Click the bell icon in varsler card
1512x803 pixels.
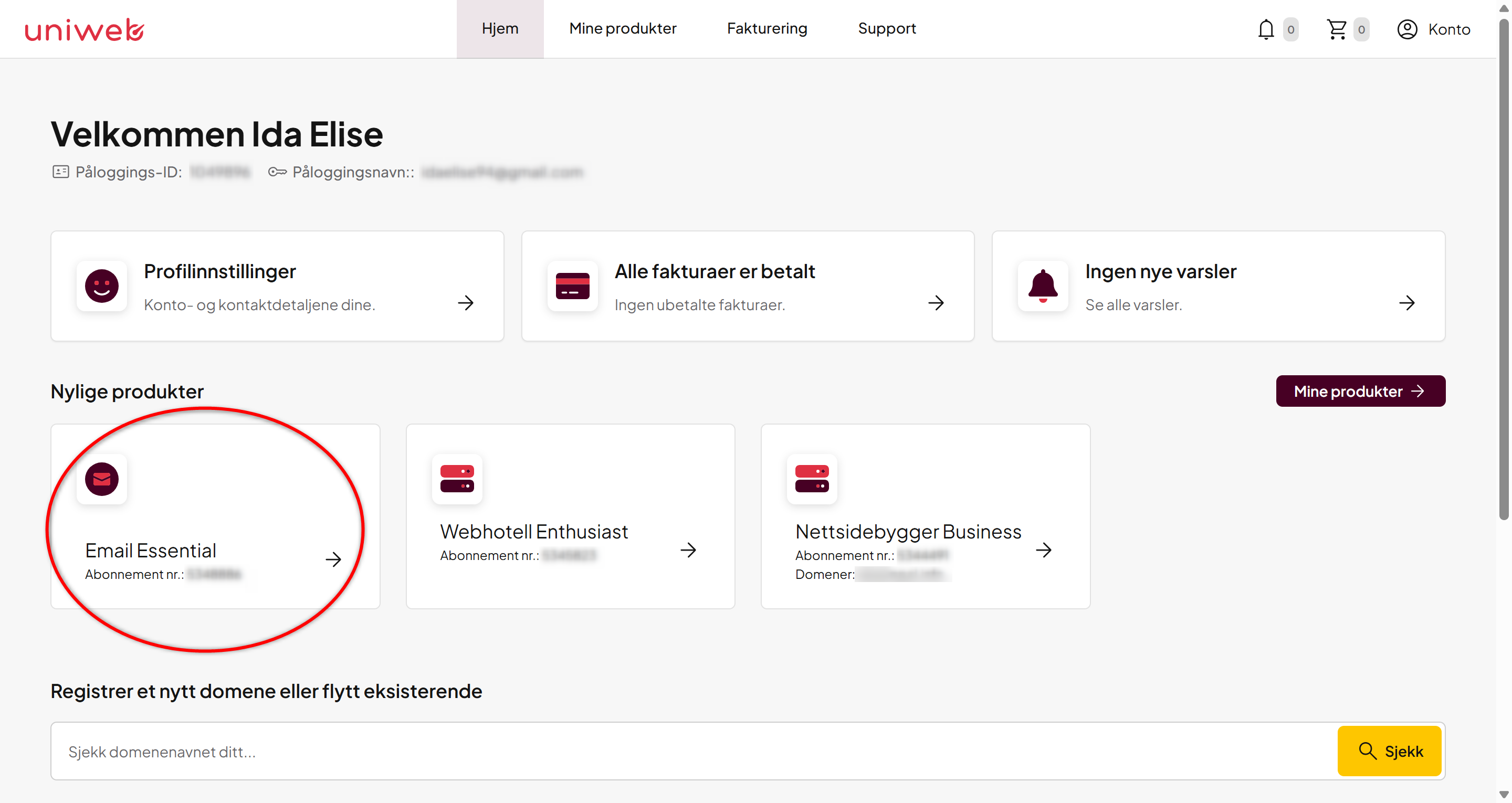(x=1043, y=286)
